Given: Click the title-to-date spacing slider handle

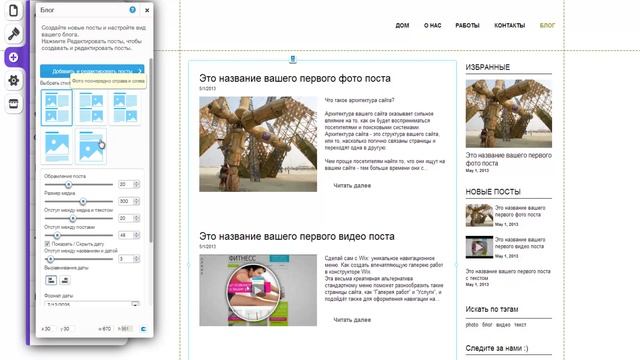Looking at the screenshot, I should (x=51, y=259).
